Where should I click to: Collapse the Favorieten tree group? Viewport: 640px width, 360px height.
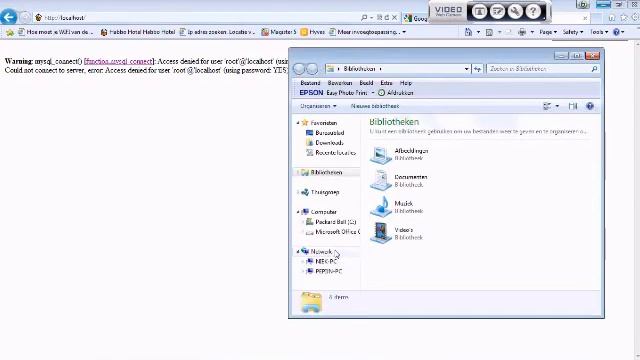(x=298, y=123)
